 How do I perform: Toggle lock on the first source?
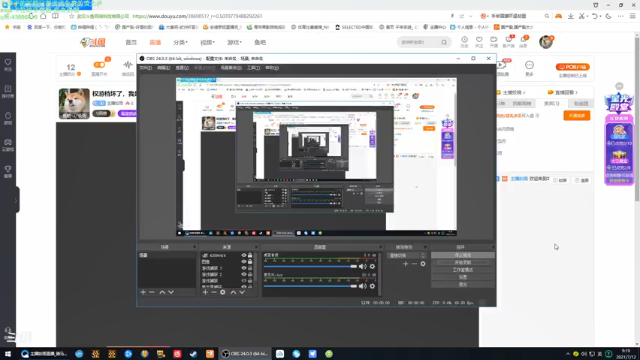click(250, 256)
